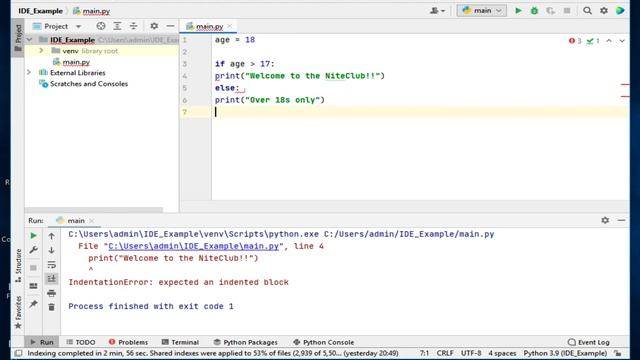Collapse all in the Project panel
This screenshot has height=360, width=640.
(x=133, y=26)
